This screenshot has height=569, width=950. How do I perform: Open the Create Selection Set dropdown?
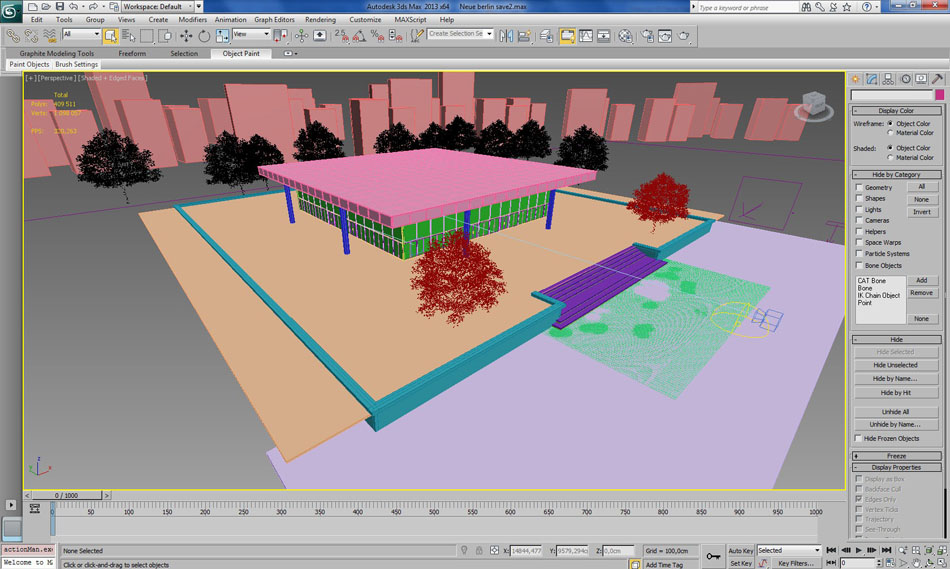(x=460, y=34)
